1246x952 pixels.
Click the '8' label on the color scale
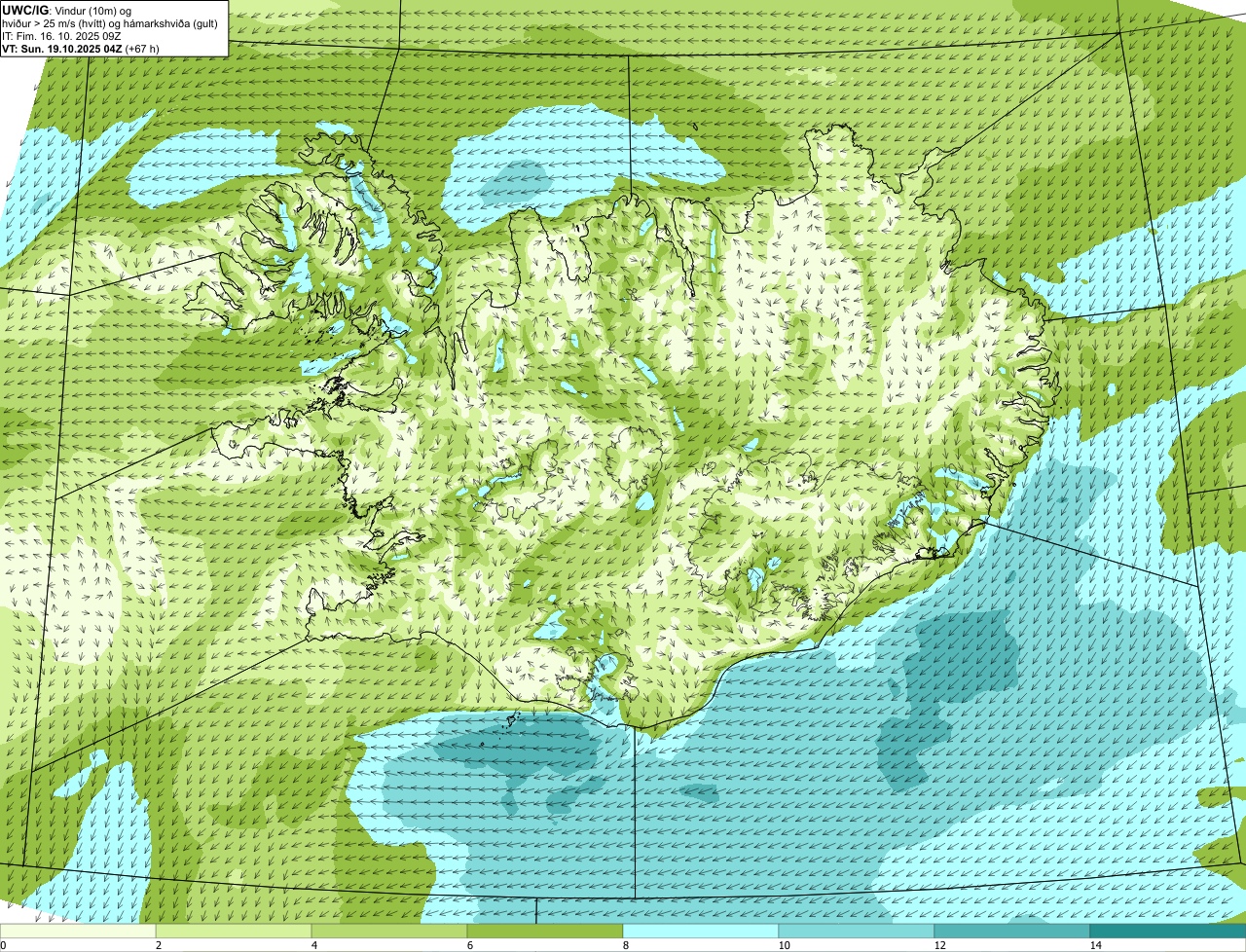[x=625, y=945]
